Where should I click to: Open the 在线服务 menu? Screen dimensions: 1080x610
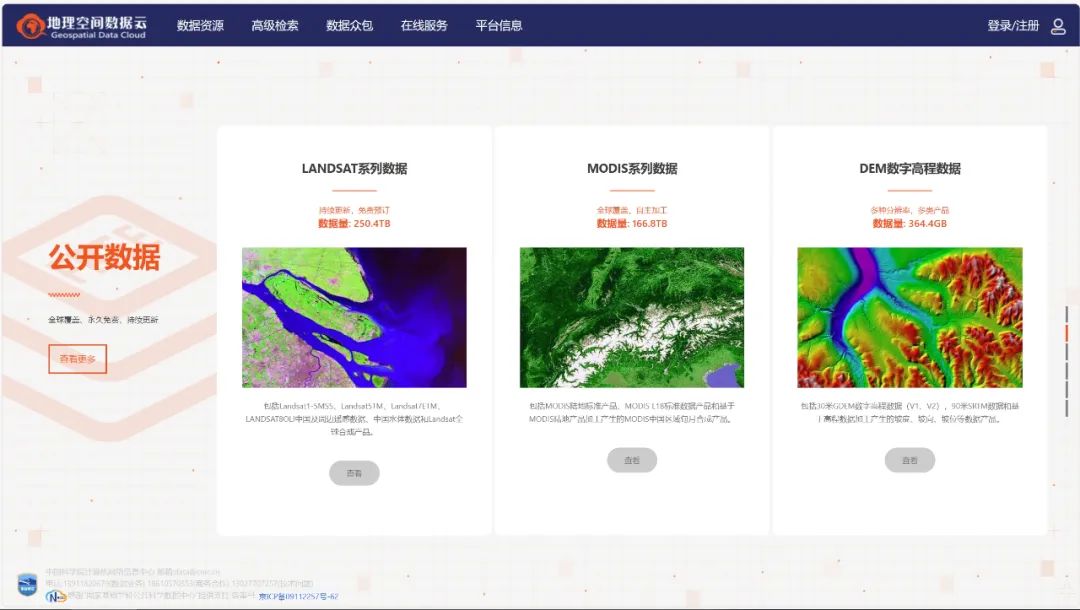point(424,25)
